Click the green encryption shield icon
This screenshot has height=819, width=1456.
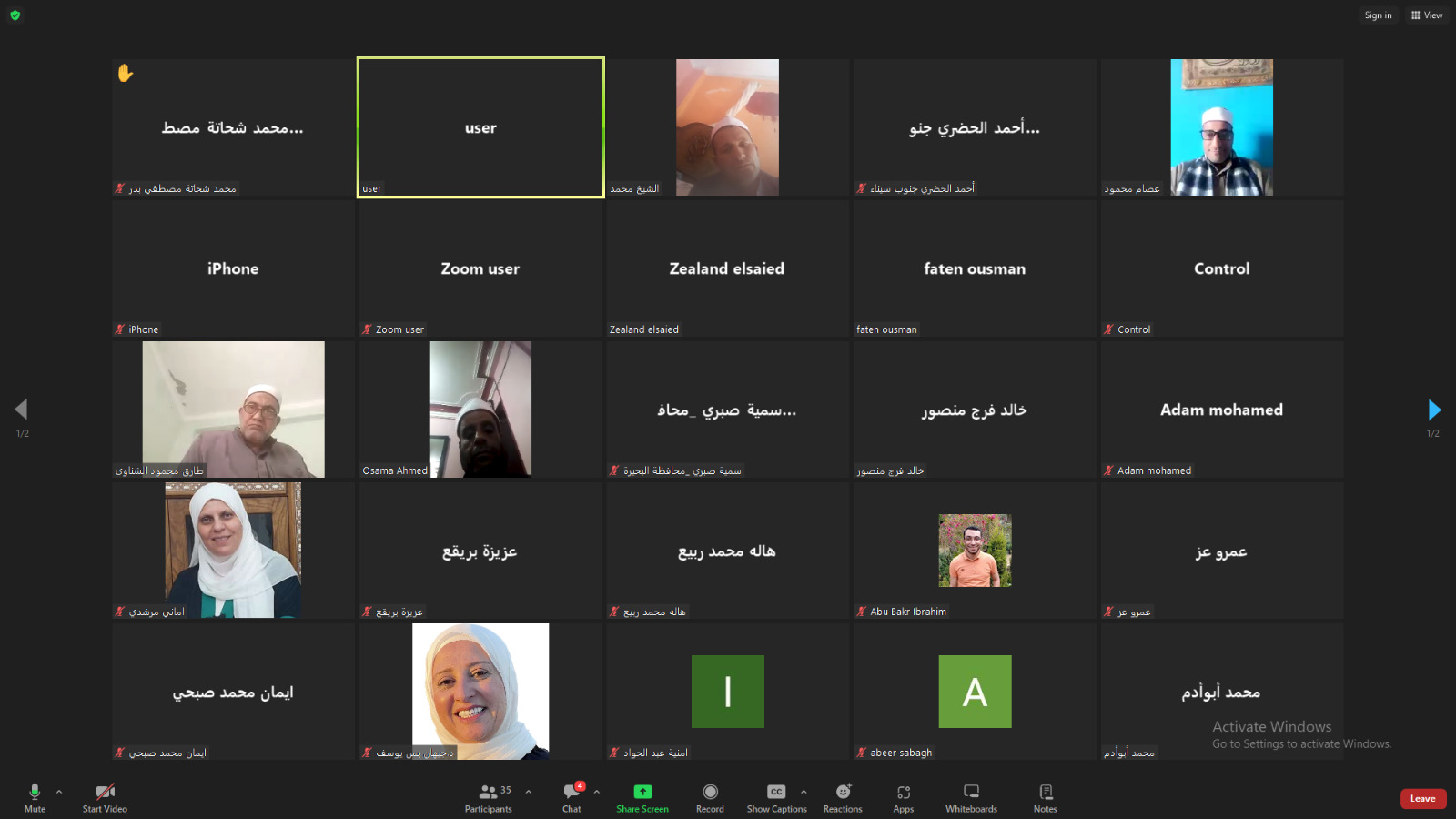[x=15, y=15]
